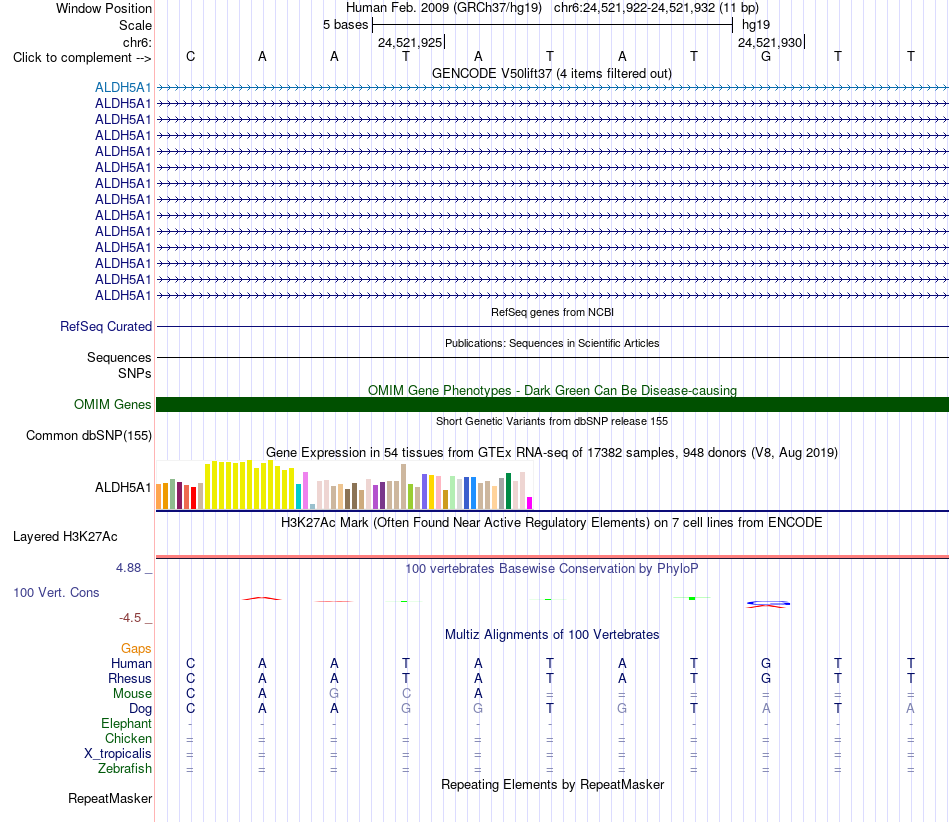The image size is (950, 822).
Task: Click the 24,521,925 position marker
Action: pyautogui.click(x=410, y=42)
